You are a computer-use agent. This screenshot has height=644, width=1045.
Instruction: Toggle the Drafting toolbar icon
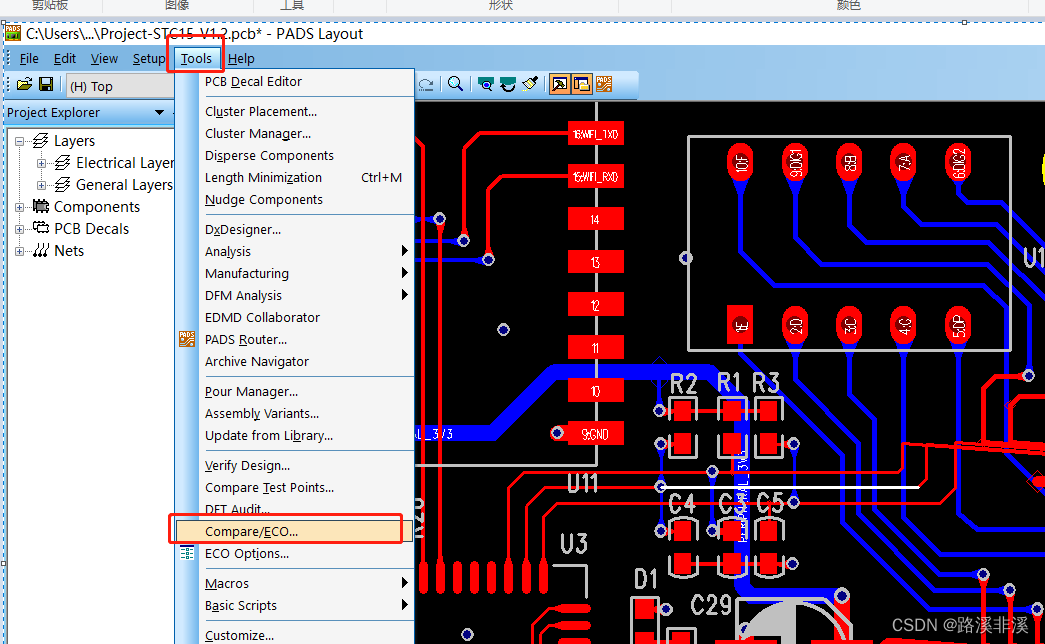point(560,85)
